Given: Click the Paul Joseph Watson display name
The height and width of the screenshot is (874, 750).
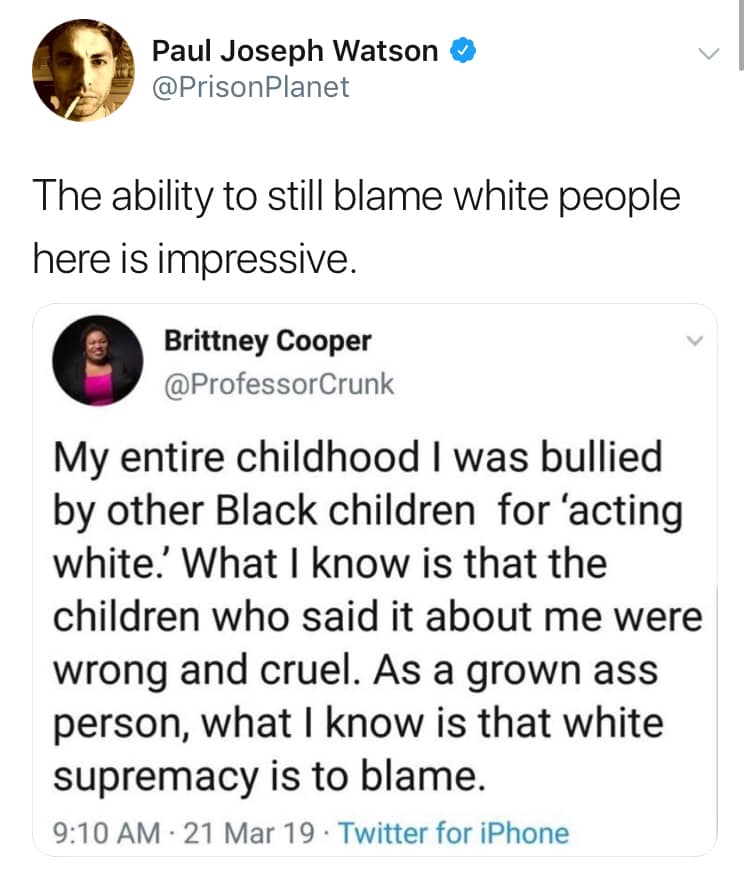Looking at the screenshot, I should [294, 50].
